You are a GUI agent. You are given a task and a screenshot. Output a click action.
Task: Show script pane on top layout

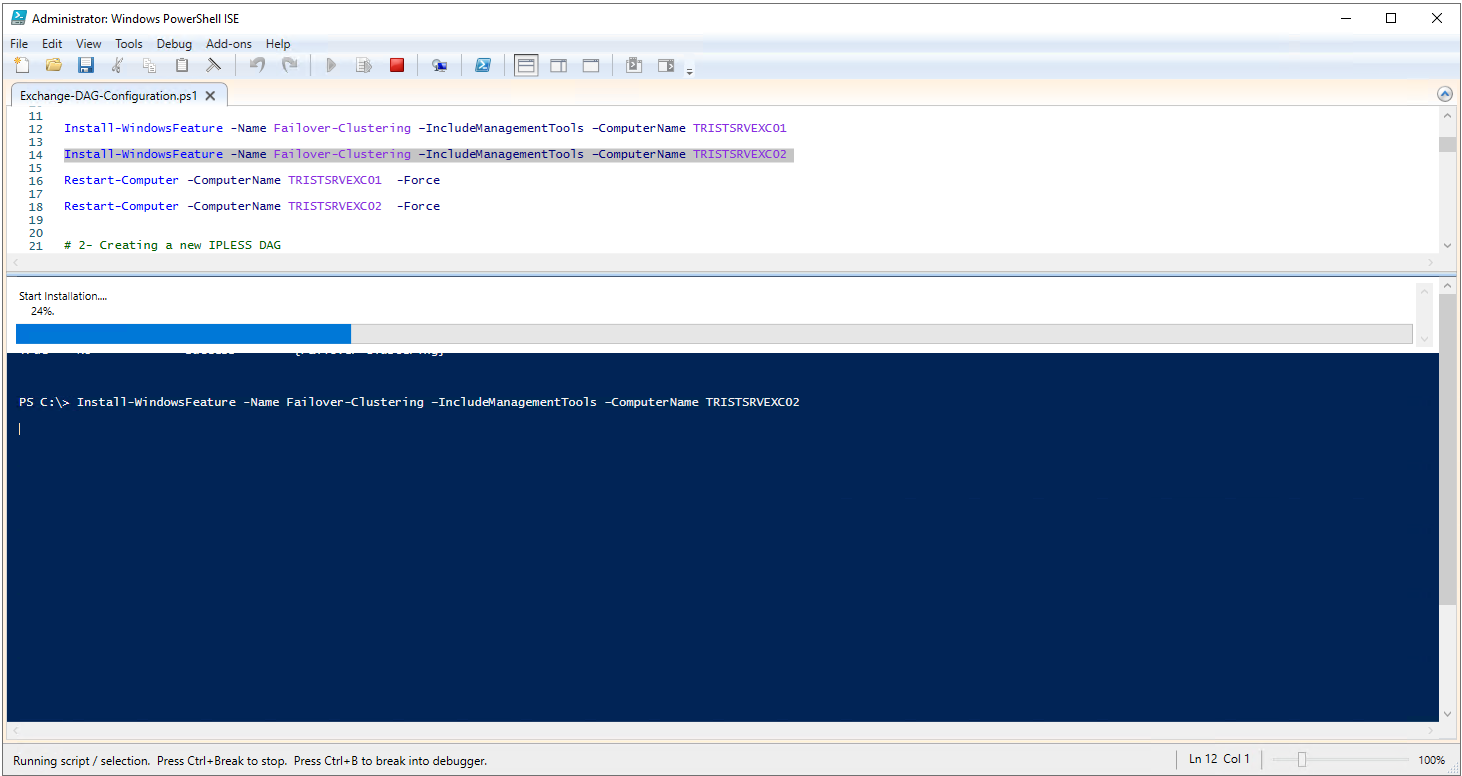(x=526, y=65)
